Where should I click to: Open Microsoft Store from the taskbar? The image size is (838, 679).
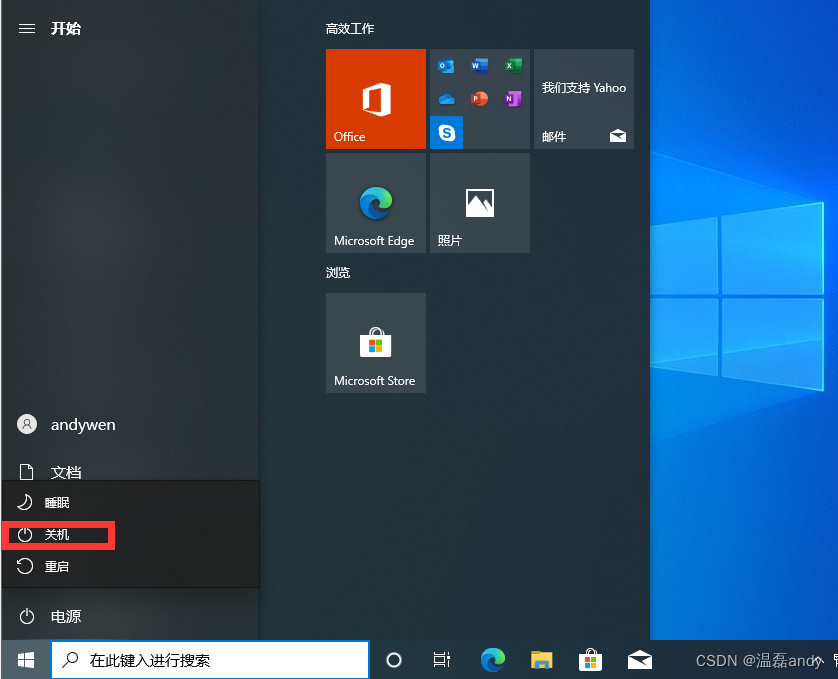591,660
